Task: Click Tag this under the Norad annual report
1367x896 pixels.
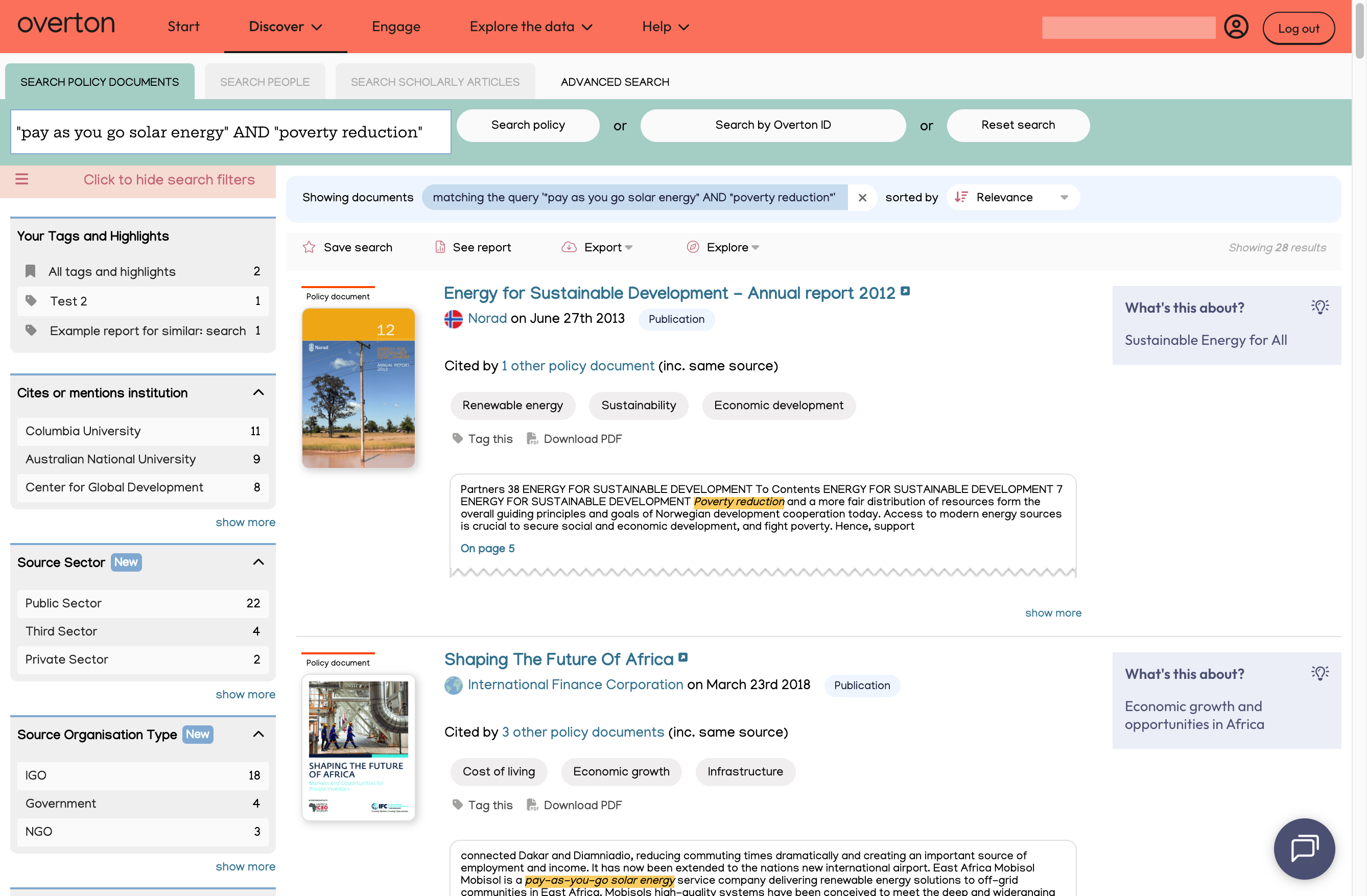Action: coord(482,439)
